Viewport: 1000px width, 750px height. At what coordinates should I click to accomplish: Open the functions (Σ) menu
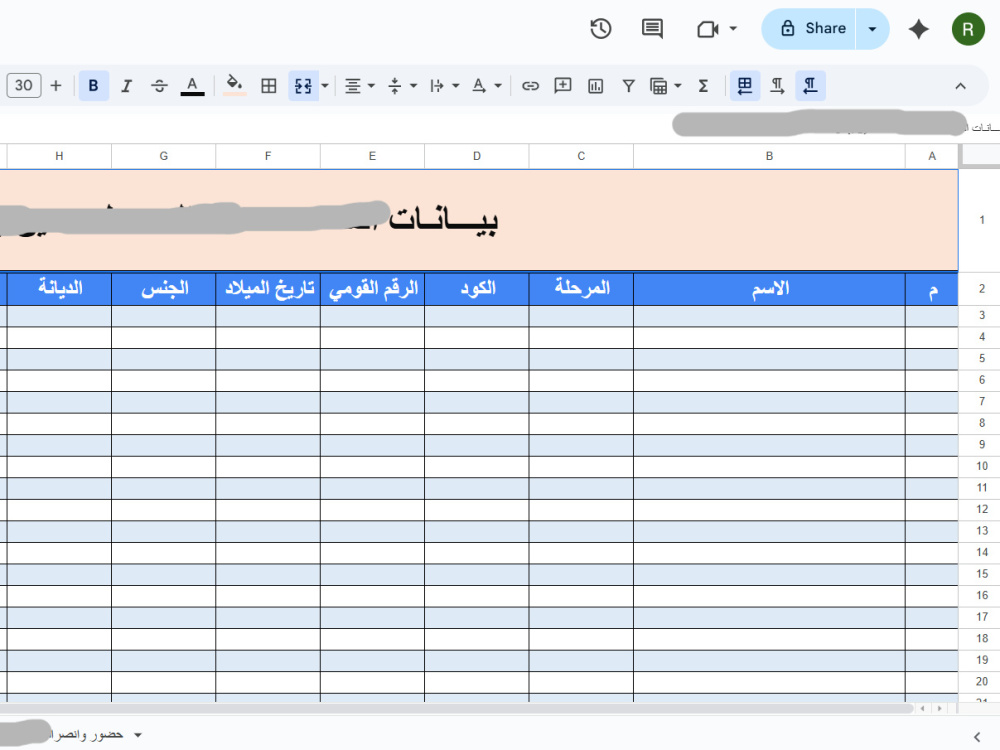point(704,85)
